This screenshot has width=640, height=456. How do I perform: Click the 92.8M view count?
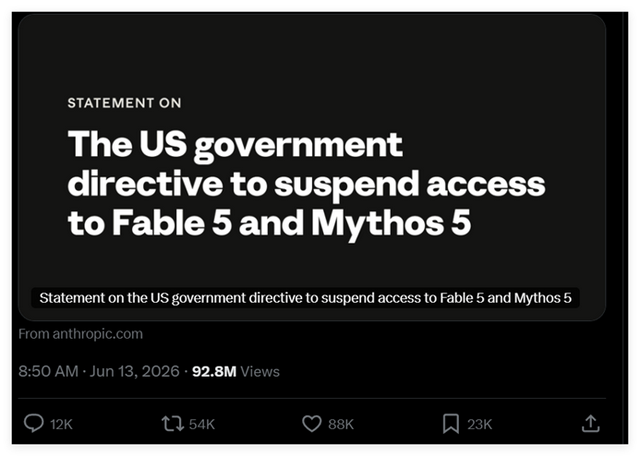[214, 371]
